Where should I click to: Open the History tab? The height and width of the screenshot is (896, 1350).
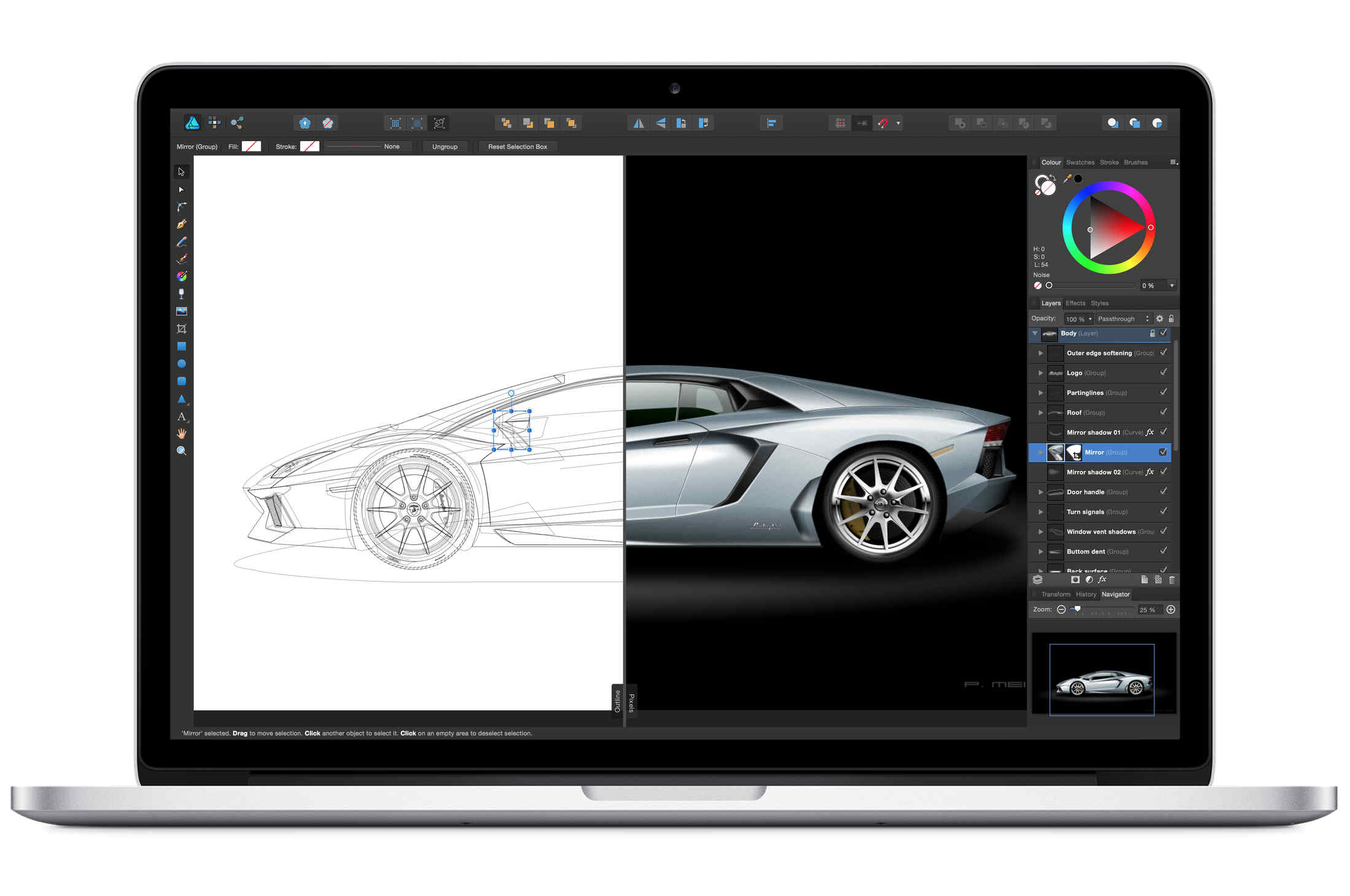pos(1086,595)
